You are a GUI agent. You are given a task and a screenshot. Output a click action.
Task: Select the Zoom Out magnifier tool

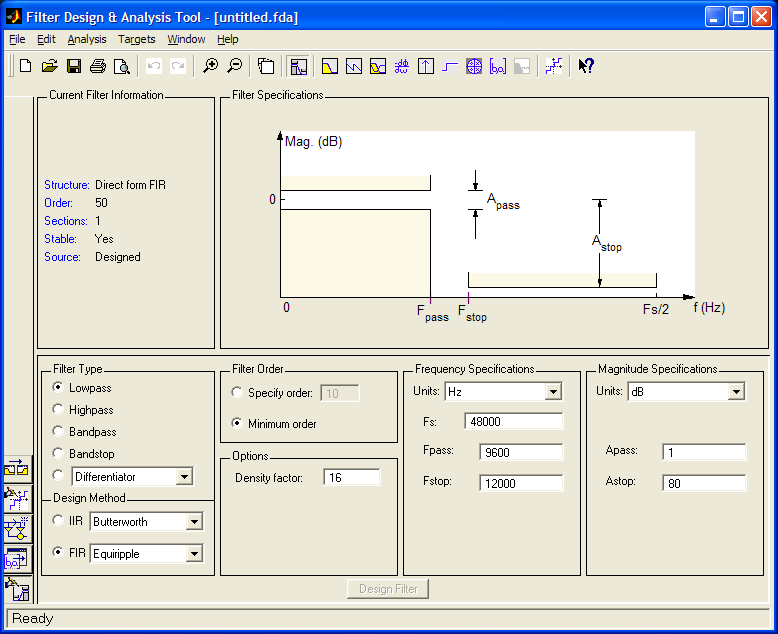[x=234, y=66]
